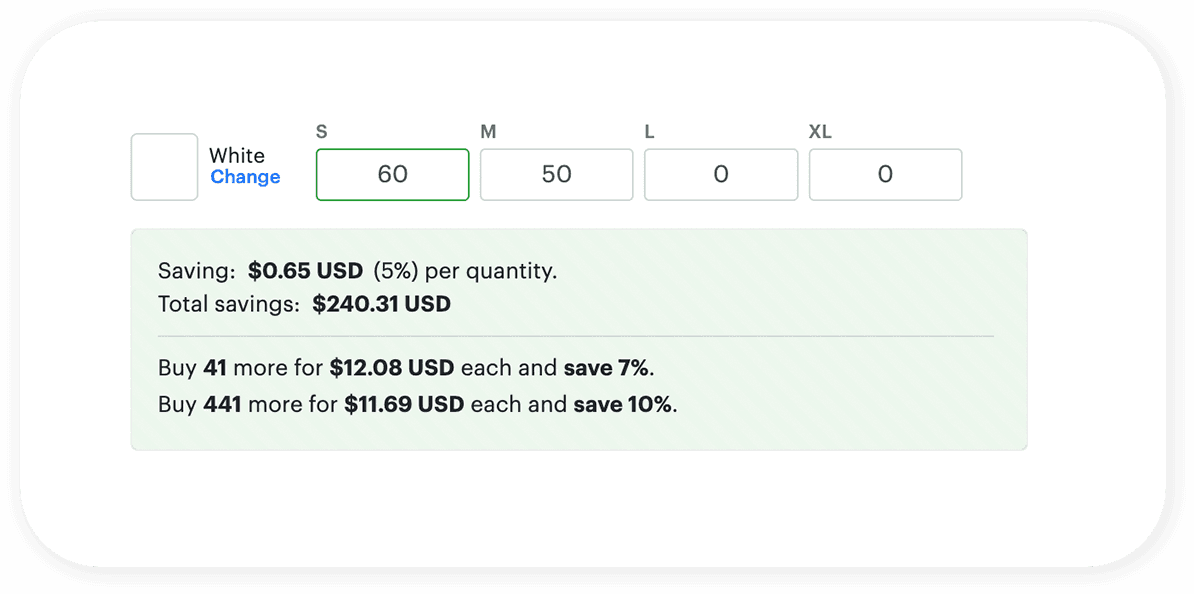The height and width of the screenshot is (594, 1194).
Task: Click the $11.69 USD price text
Action: click(404, 404)
